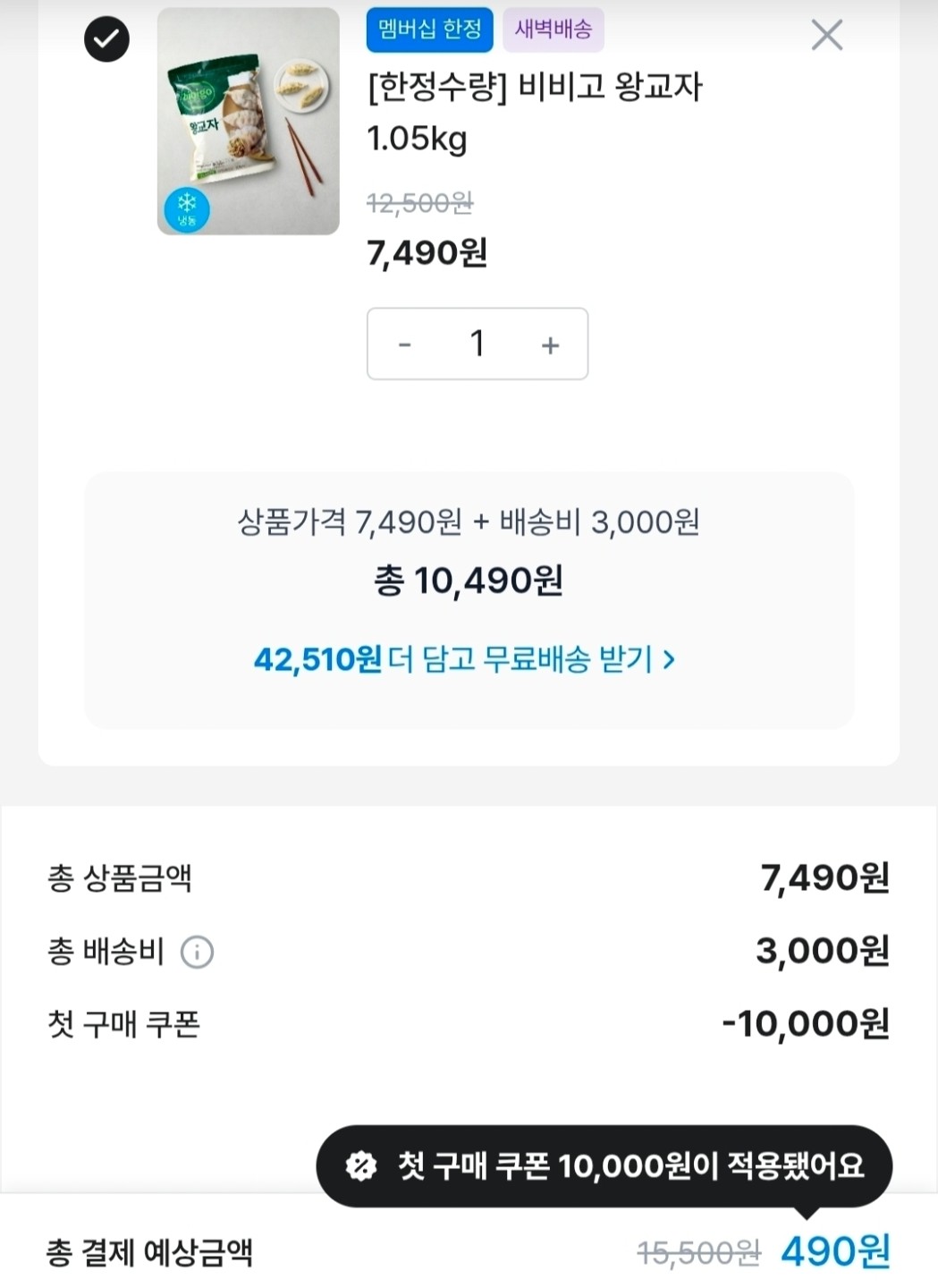Tap the strikethrough 12,500원 original price
This screenshot has height=1288, width=938.
419,204
